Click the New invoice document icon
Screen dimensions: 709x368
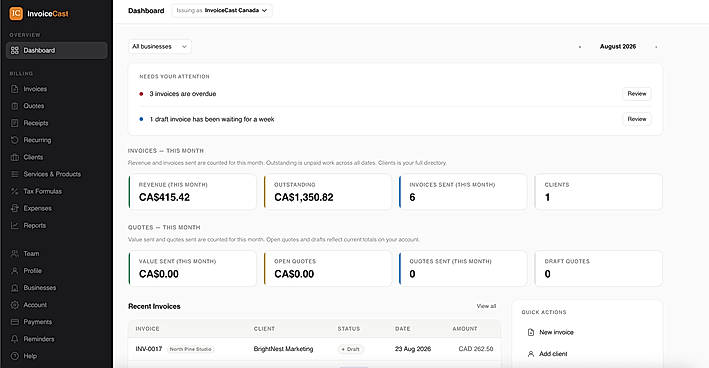pyautogui.click(x=531, y=332)
